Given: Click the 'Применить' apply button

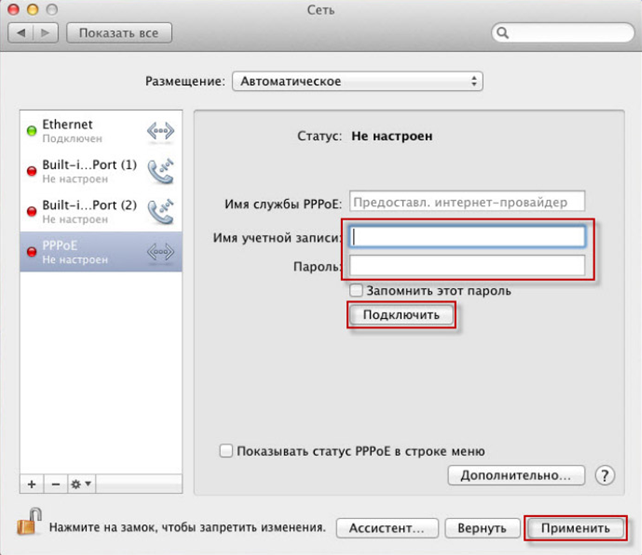Looking at the screenshot, I should (575, 527).
